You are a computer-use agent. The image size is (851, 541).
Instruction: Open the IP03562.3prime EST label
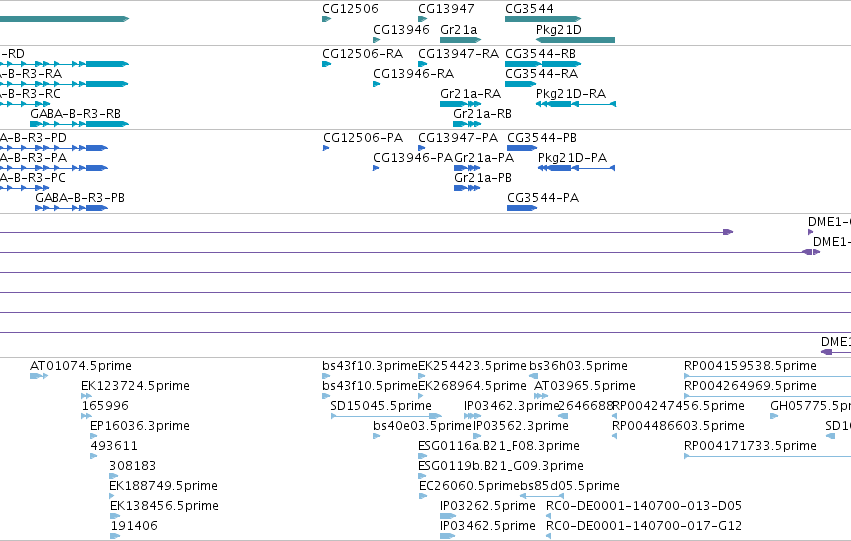pyautogui.click(x=521, y=426)
